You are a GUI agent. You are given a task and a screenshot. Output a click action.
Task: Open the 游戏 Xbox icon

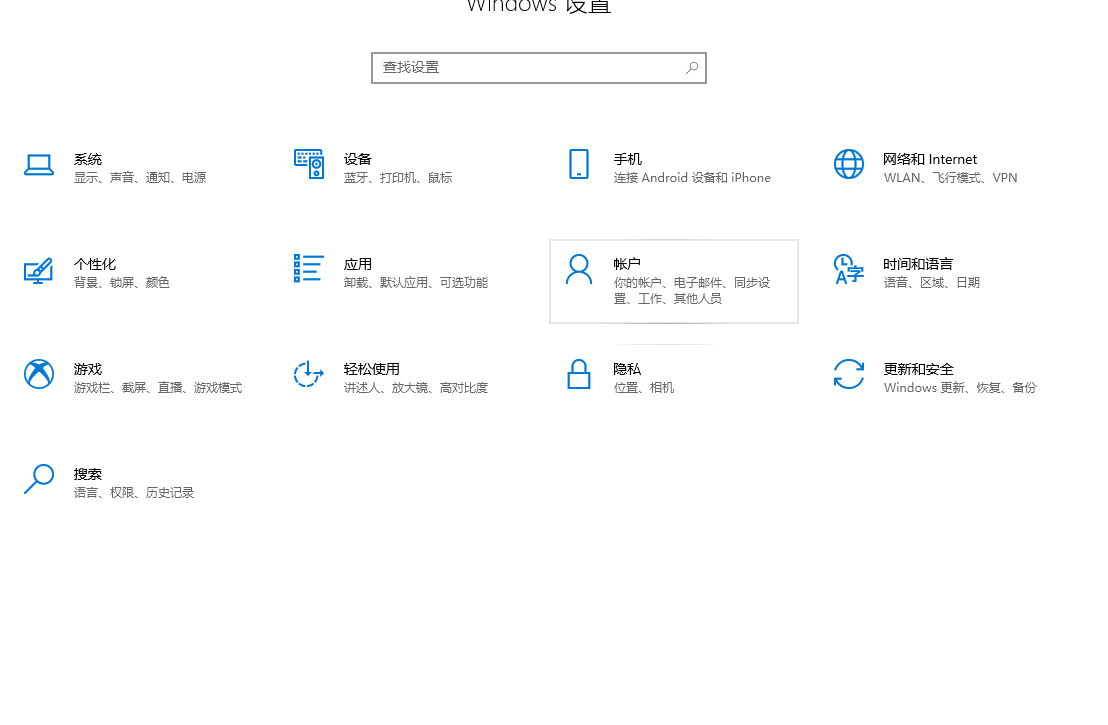(39, 375)
